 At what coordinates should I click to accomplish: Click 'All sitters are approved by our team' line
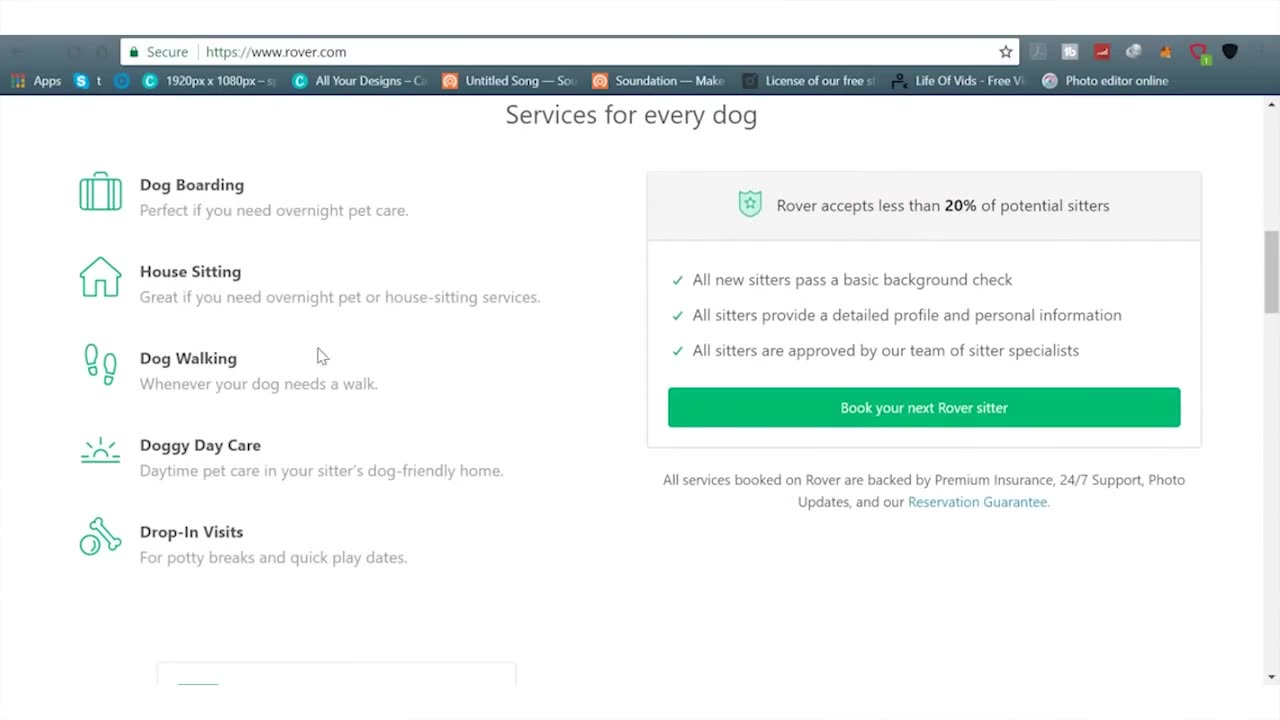point(886,351)
